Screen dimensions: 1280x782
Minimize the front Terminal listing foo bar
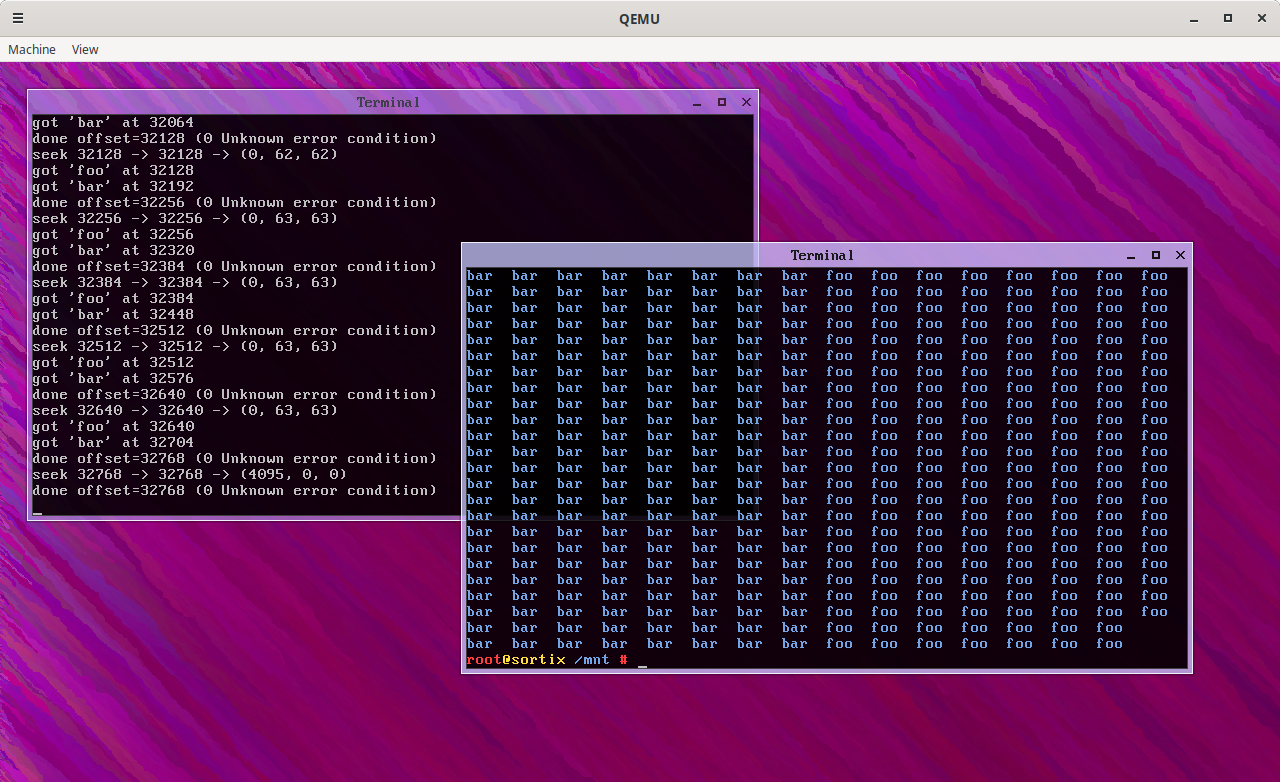pyautogui.click(x=1131, y=255)
